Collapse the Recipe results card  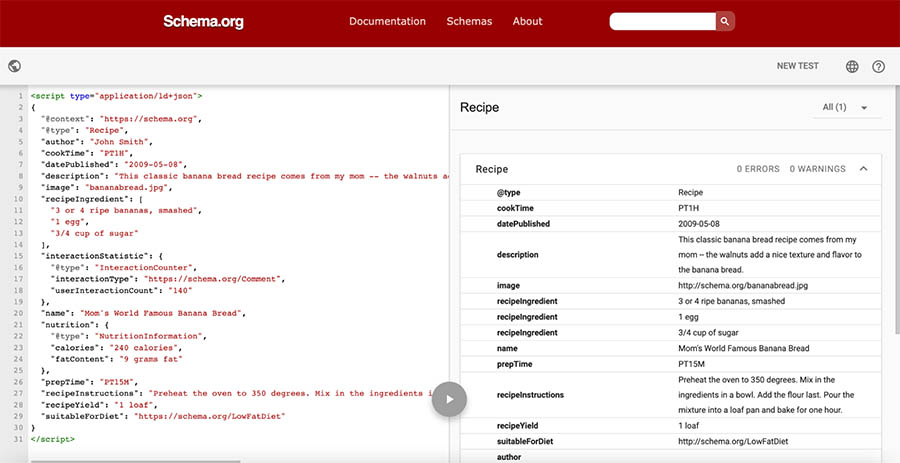[864, 169]
